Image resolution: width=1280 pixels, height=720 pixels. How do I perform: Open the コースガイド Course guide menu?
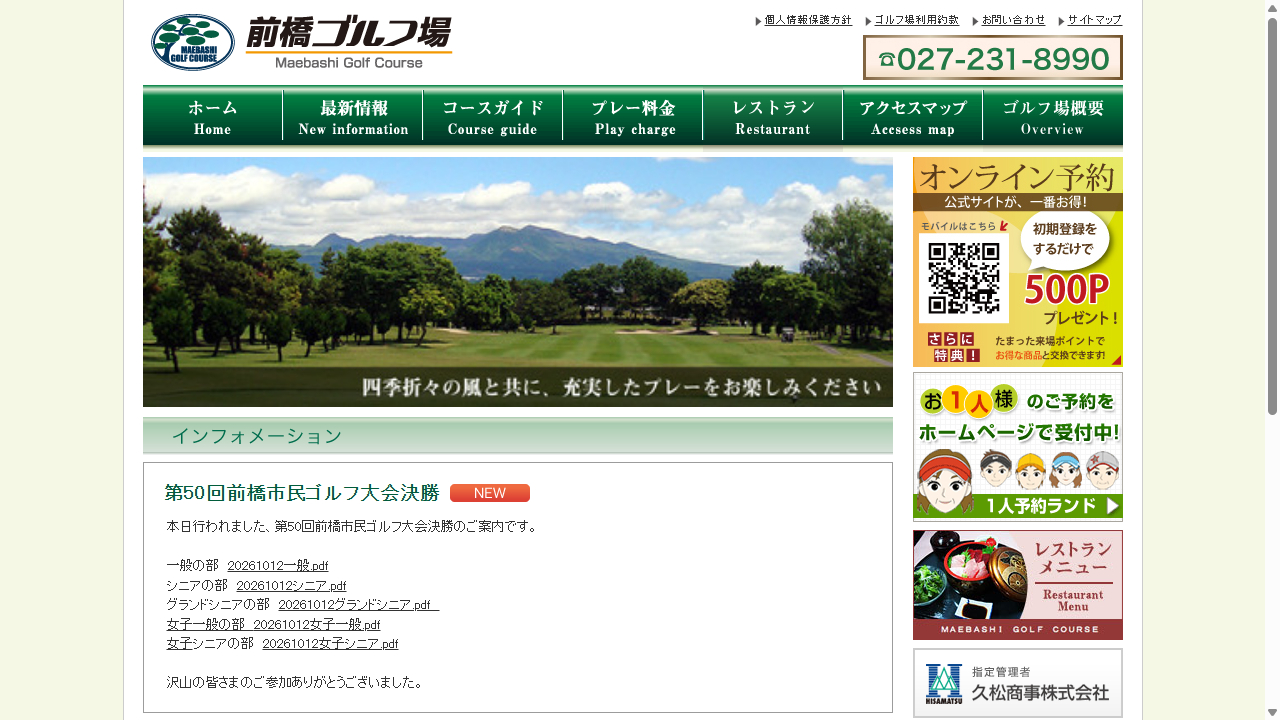[x=493, y=118]
